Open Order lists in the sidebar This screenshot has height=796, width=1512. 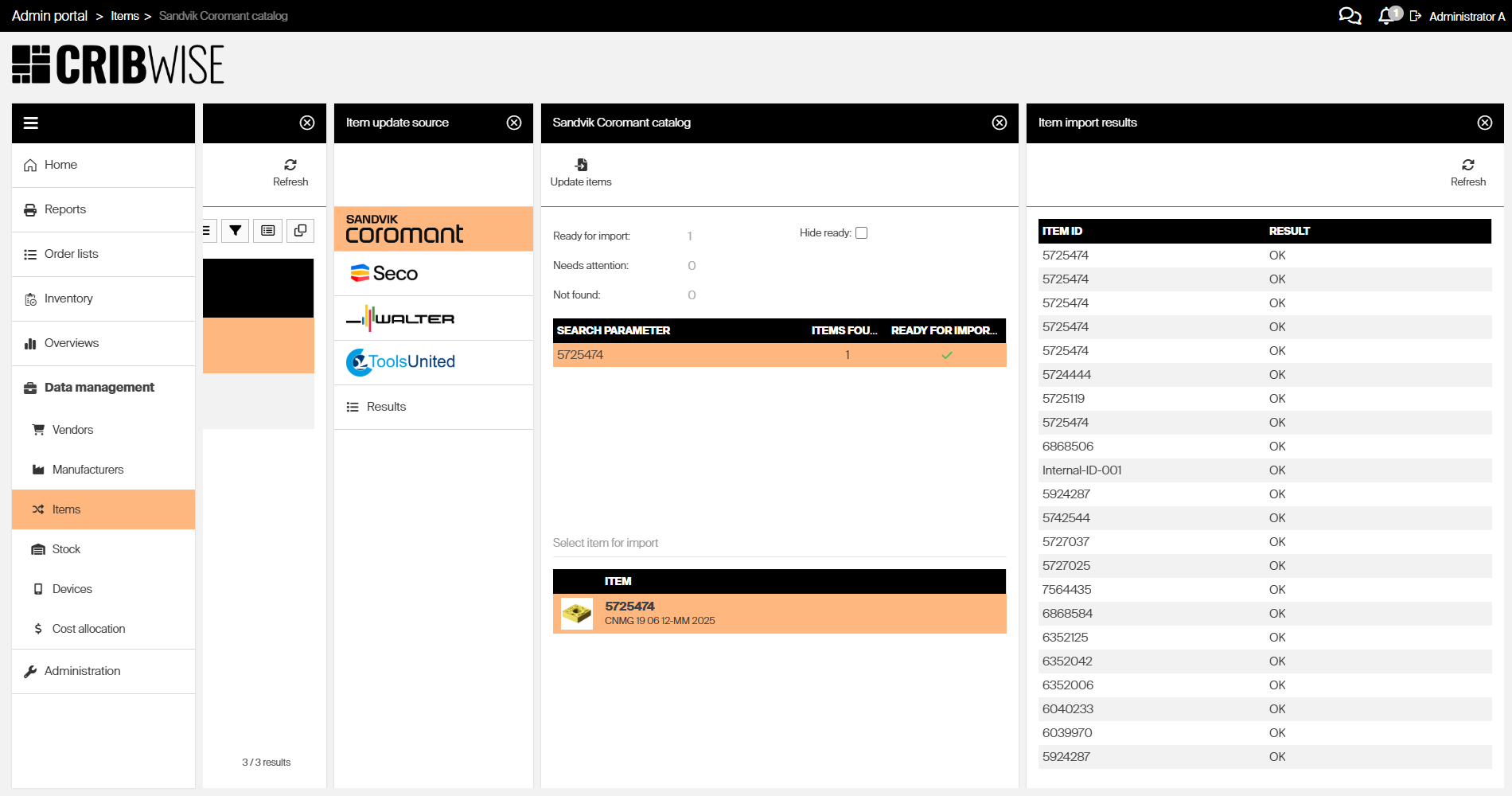[x=103, y=255]
